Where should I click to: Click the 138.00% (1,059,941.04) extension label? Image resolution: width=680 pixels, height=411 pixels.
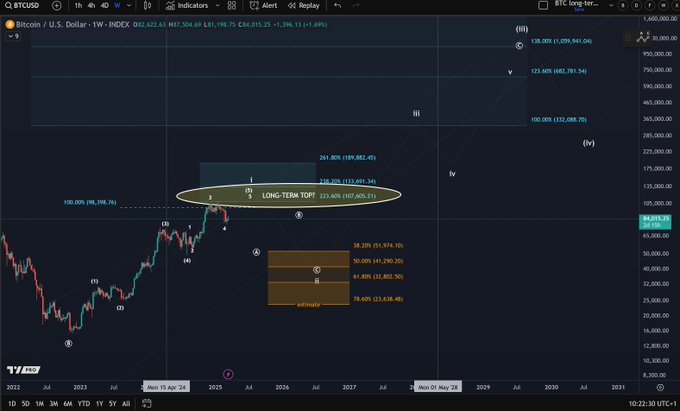pyautogui.click(x=561, y=41)
